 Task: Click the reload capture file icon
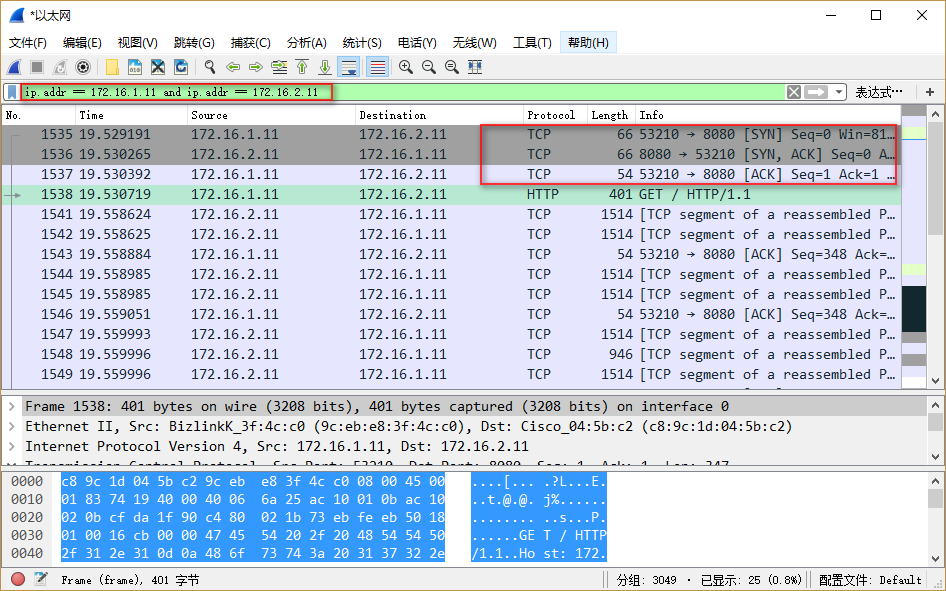(180, 67)
